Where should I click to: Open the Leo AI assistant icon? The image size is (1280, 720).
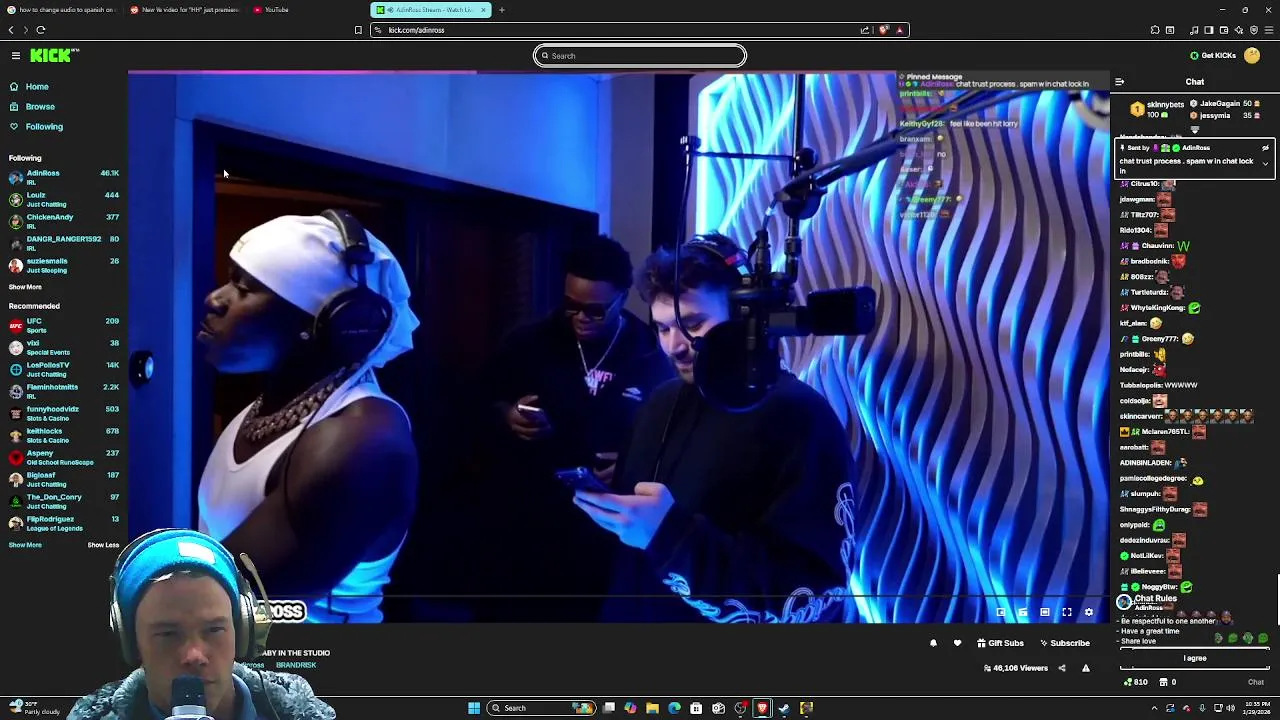(x=1239, y=30)
